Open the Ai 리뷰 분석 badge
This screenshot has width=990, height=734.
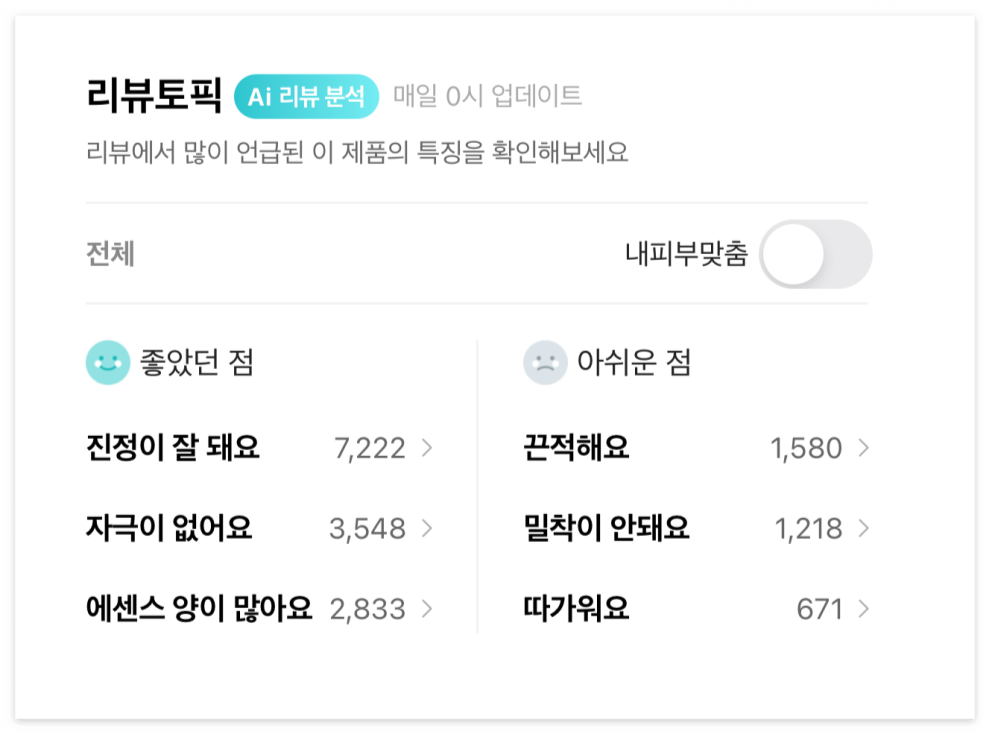305,96
